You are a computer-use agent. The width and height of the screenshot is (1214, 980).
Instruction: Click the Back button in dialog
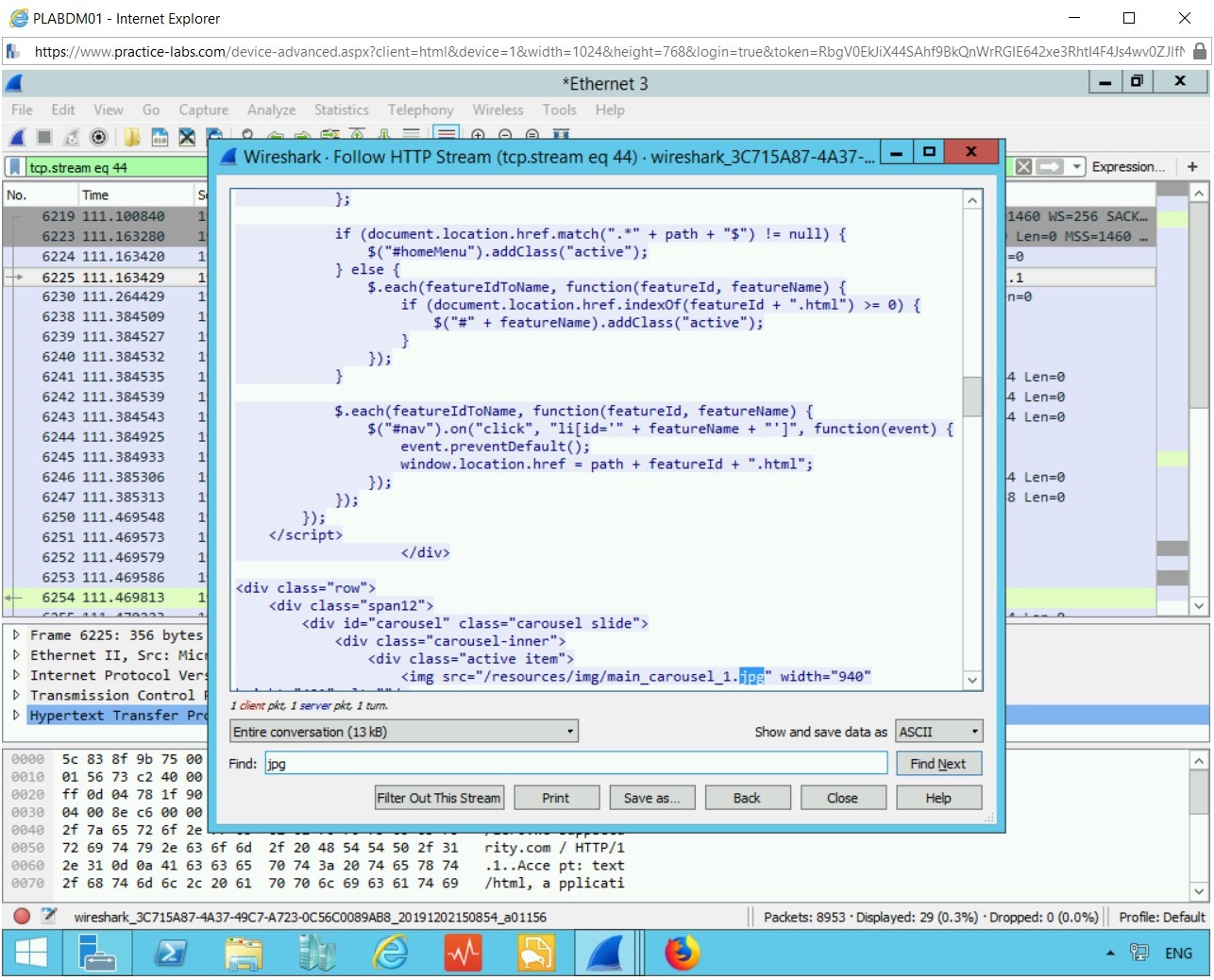(747, 798)
